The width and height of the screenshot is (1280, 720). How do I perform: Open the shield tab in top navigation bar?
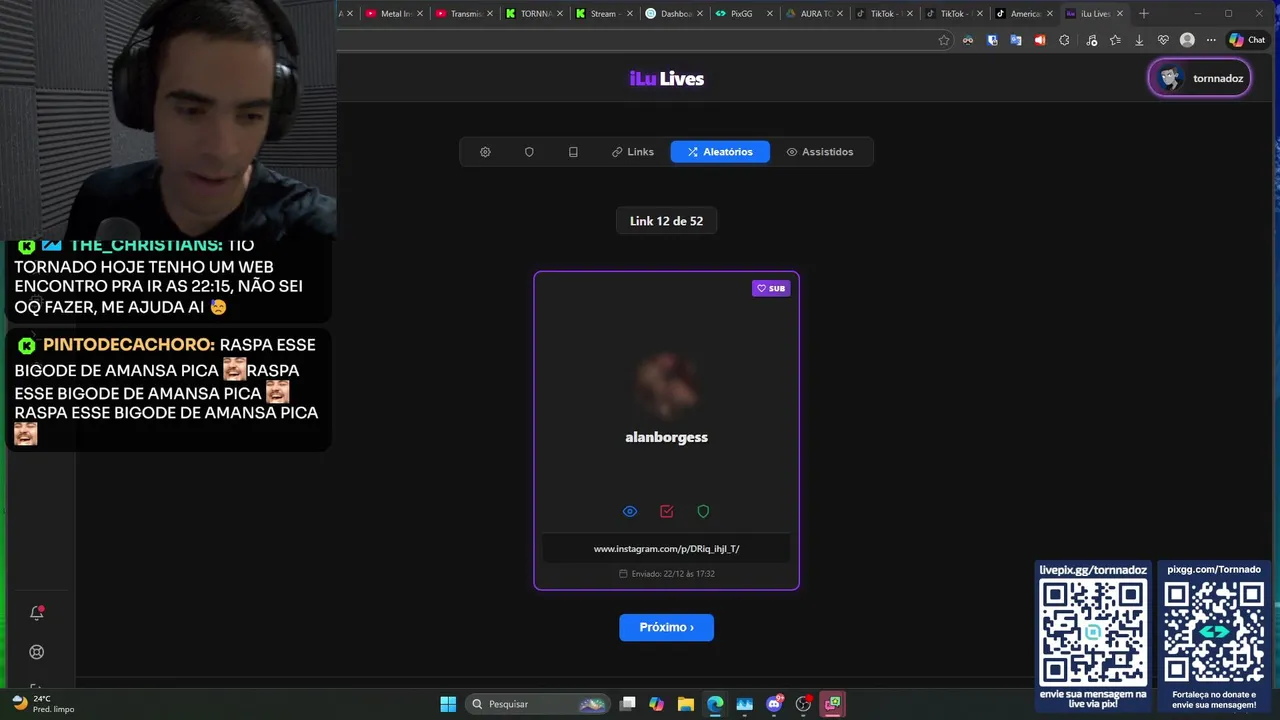tap(529, 152)
